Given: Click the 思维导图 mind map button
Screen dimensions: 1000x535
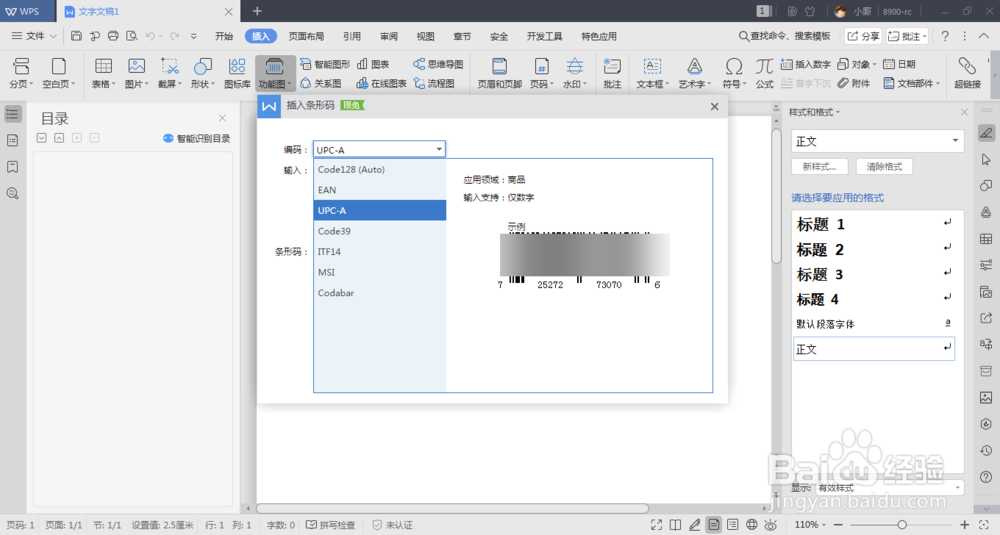Looking at the screenshot, I should tap(438, 64).
